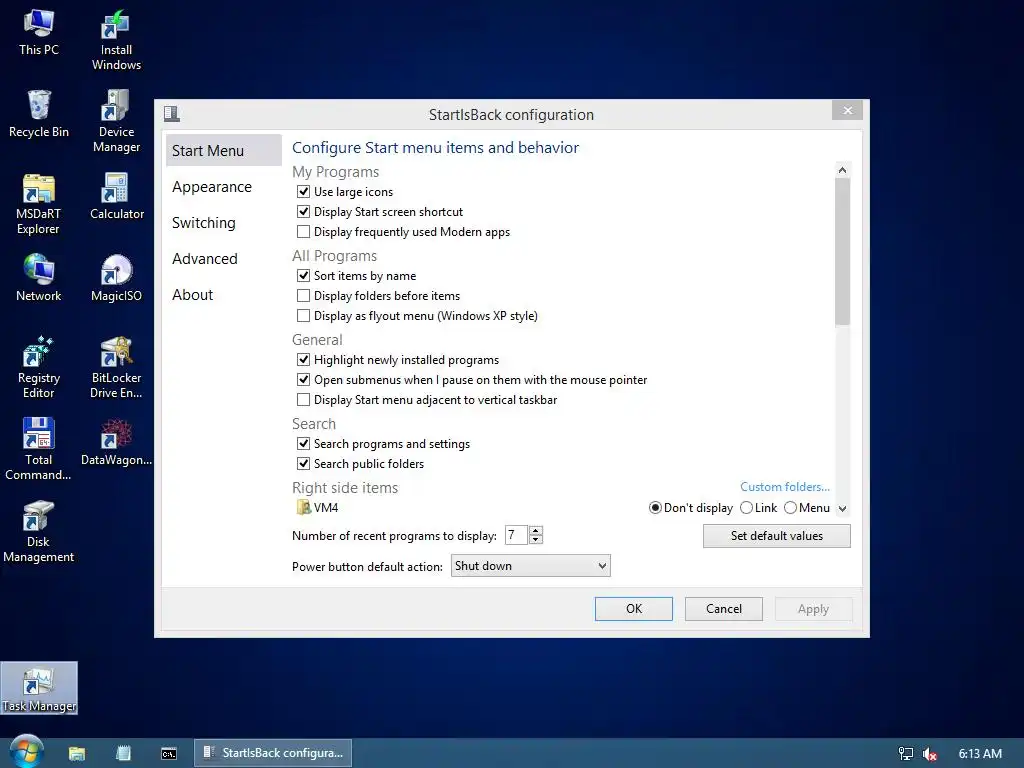The image size is (1024, 768).
Task: Click recent programs number field
Action: (516, 536)
